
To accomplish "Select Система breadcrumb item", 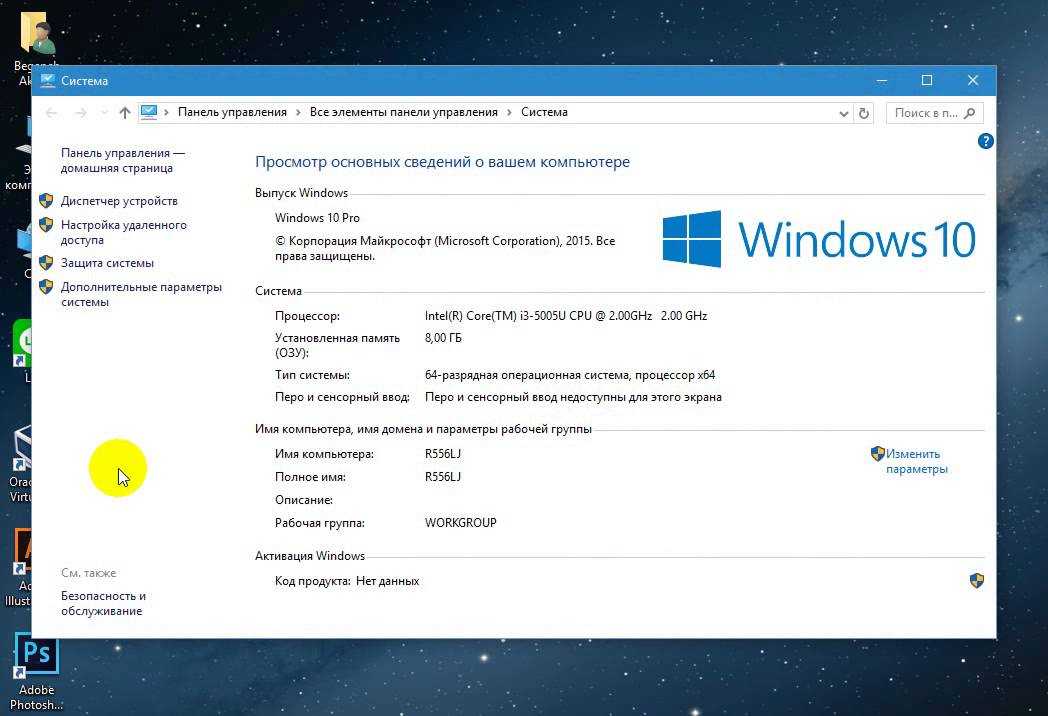I will click(544, 112).
